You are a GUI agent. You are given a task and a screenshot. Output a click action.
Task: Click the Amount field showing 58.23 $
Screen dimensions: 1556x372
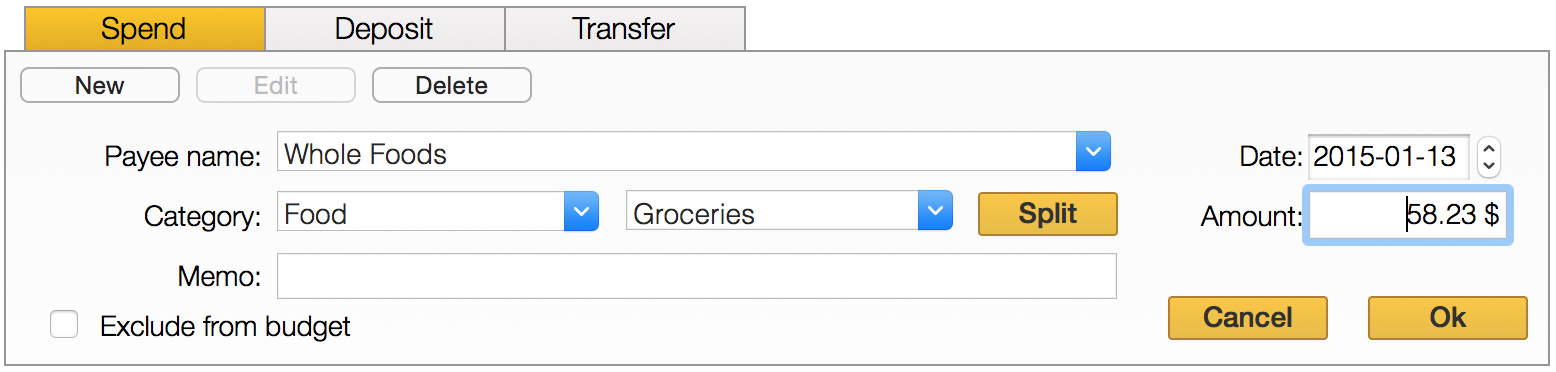click(1408, 215)
